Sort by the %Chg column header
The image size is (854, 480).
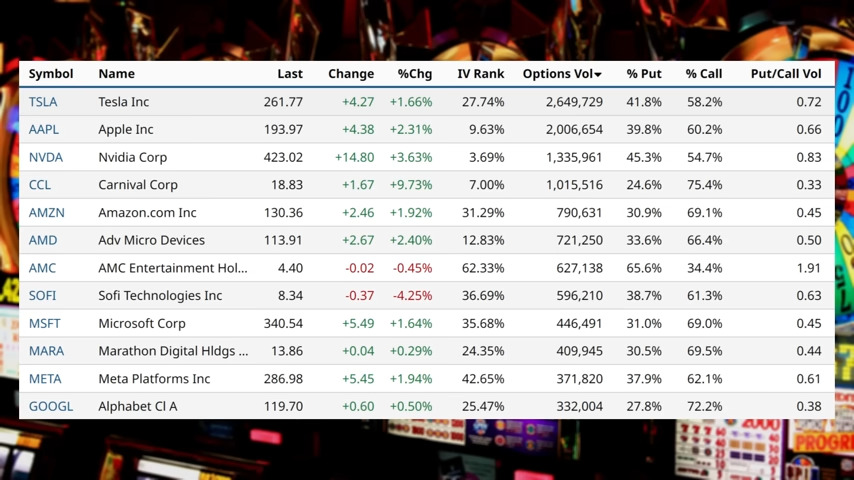pyautogui.click(x=414, y=74)
